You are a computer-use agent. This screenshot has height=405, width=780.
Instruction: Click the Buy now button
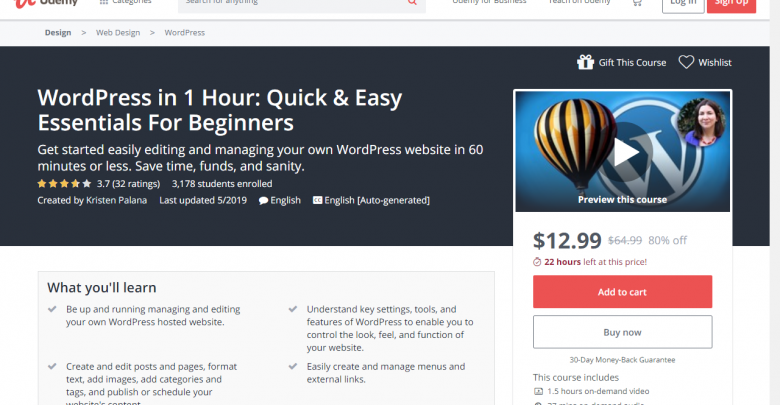[x=622, y=332]
